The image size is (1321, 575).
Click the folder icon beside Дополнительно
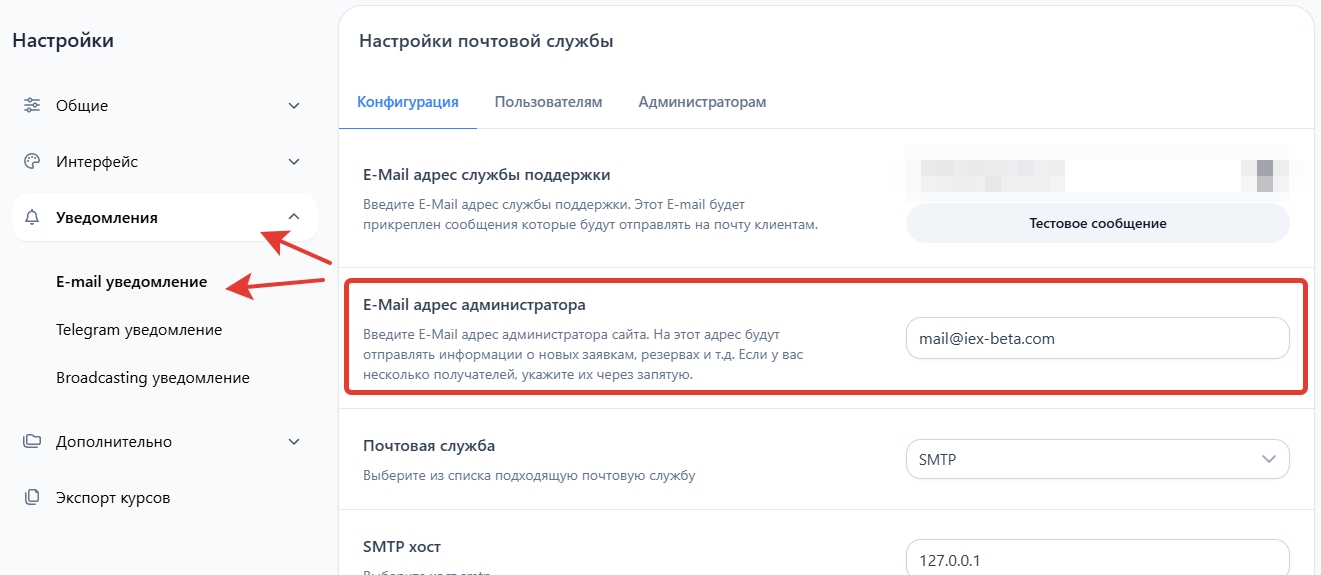(x=32, y=441)
